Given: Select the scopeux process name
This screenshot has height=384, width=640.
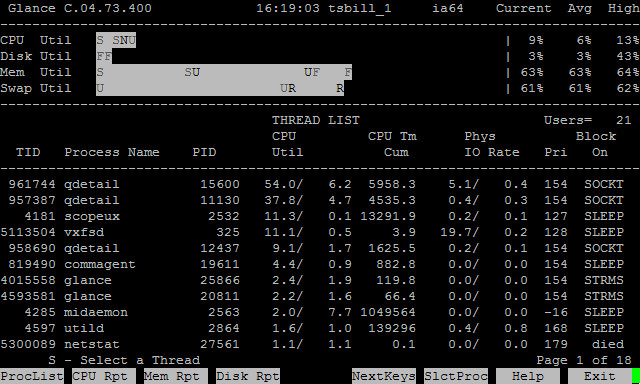Looking at the screenshot, I should click(92, 216).
